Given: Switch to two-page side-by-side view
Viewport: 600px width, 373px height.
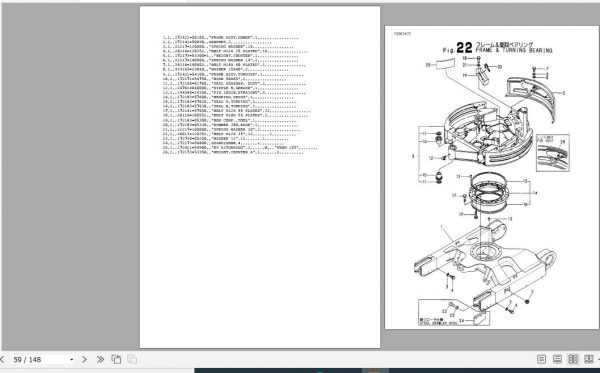Looking at the screenshot, I should tap(573, 359).
